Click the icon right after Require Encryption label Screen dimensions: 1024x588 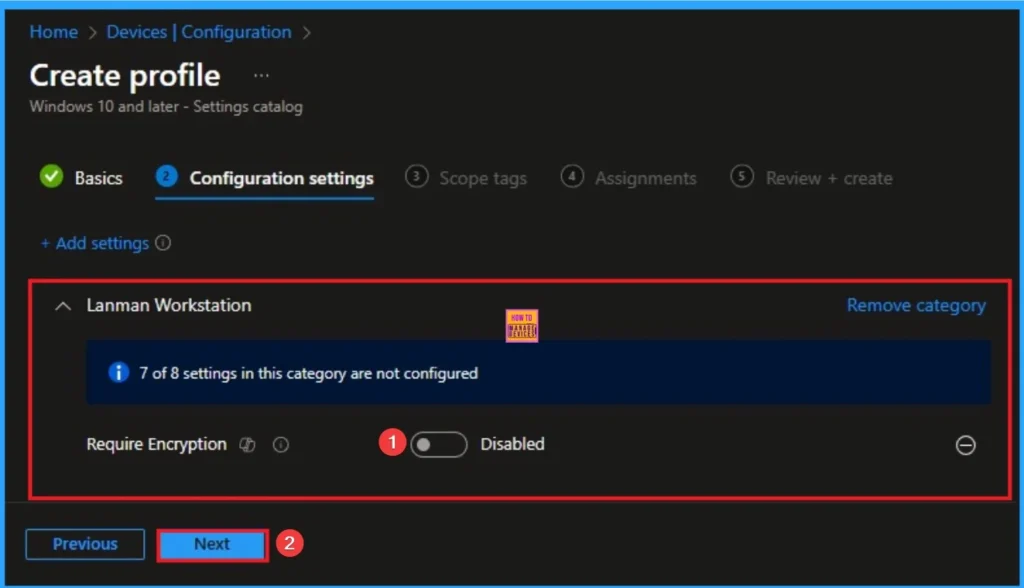(248, 445)
